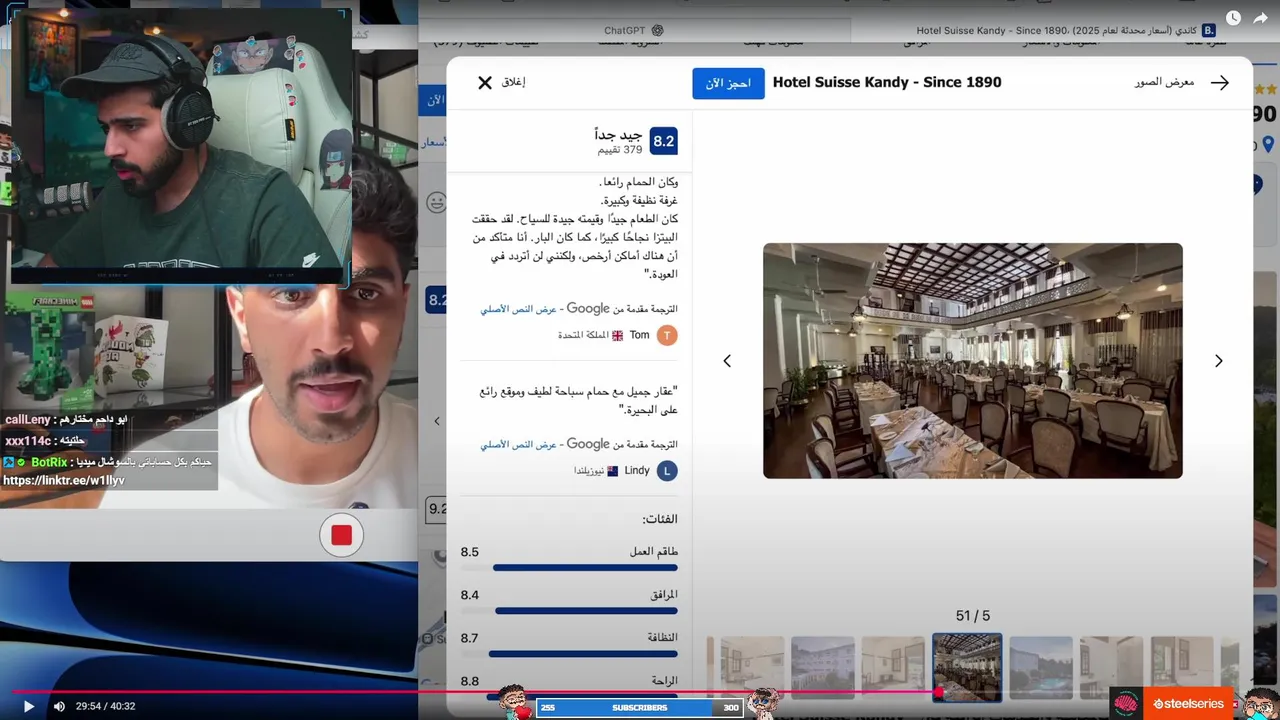Click 'عرض النص الأصلي' under Tom's review

[518, 310]
